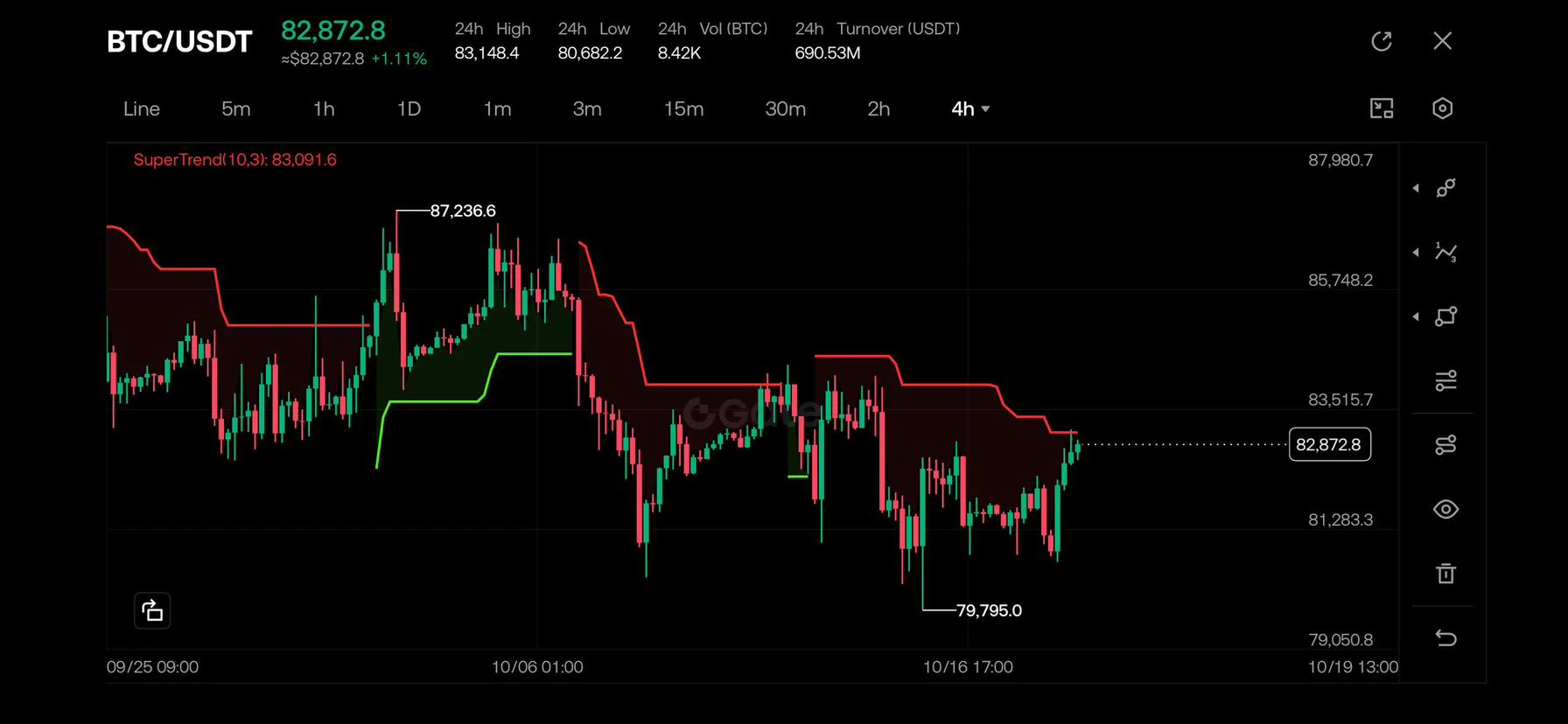Click the 79,795.0 low price marker
The image size is (1568, 724).
(x=989, y=610)
